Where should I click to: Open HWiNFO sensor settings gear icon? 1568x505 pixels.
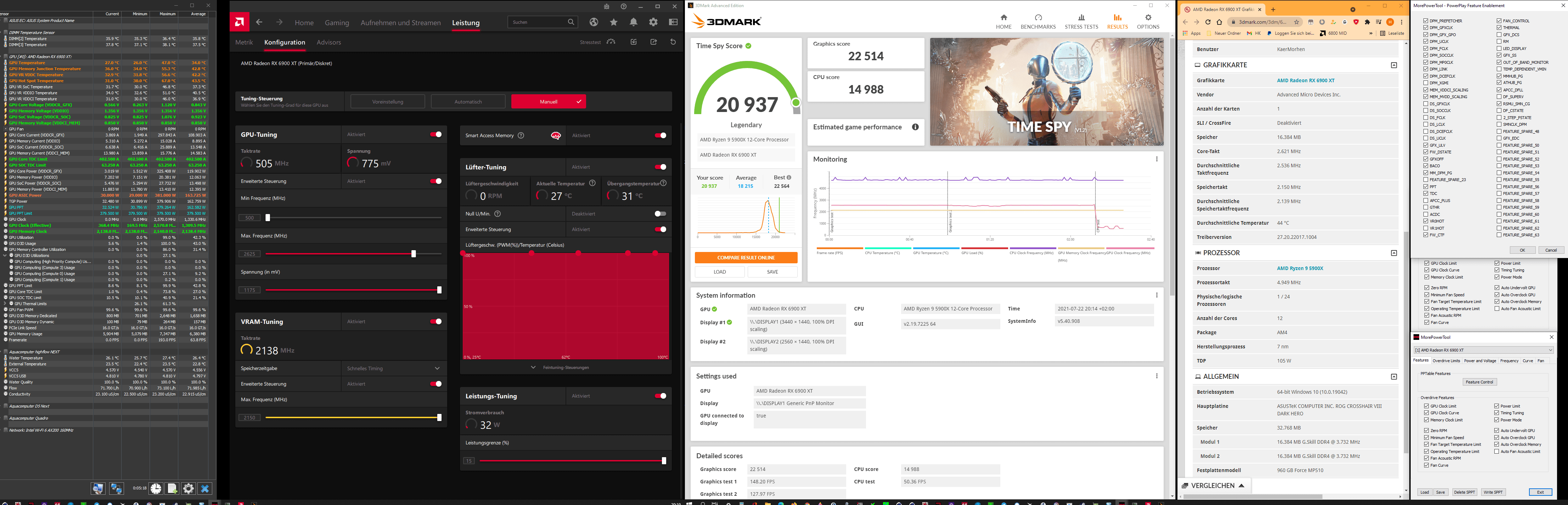pyautogui.click(x=189, y=488)
